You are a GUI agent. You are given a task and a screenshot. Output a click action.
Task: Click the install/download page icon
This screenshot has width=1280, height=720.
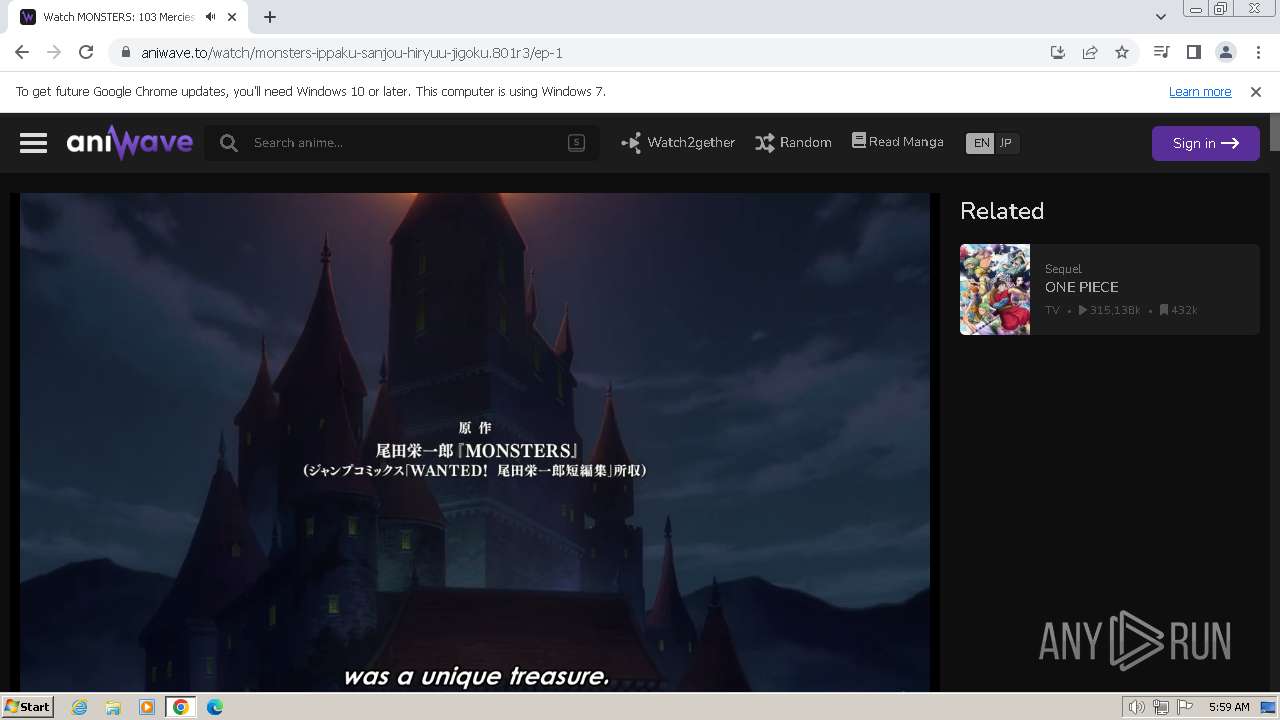pyautogui.click(x=1058, y=52)
